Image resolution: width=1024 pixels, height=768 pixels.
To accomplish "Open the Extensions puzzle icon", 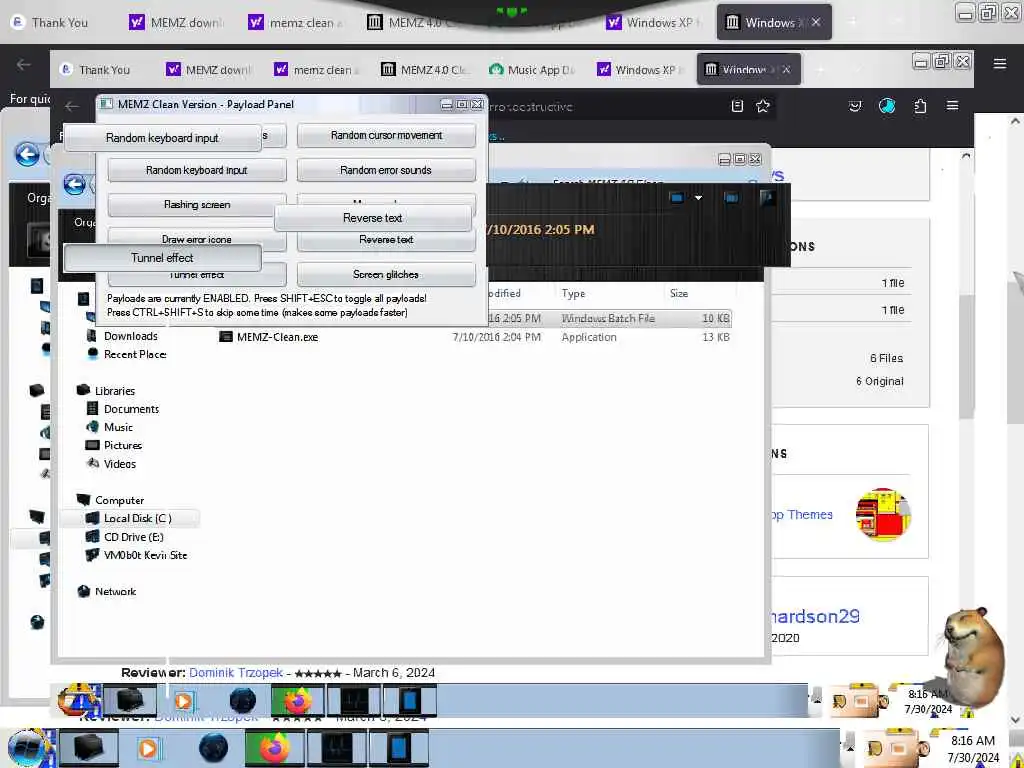I will coord(920,106).
